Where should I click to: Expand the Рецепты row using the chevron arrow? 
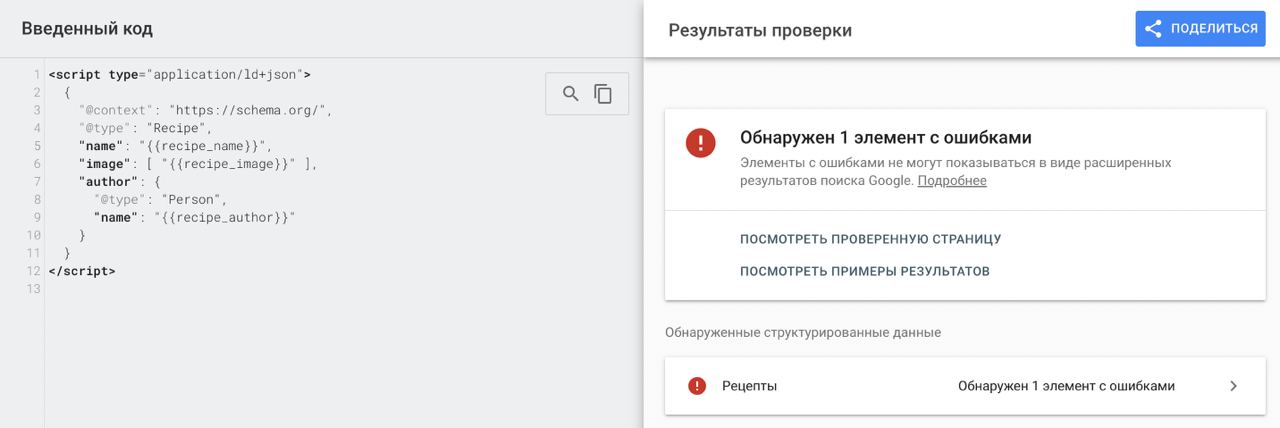[x=1233, y=386]
